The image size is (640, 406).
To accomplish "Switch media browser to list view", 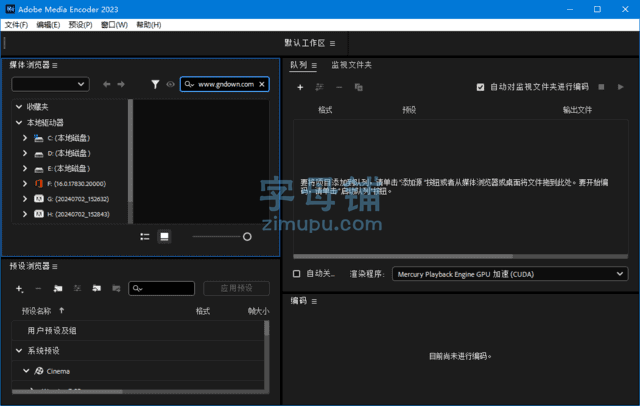I will [145, 237].
